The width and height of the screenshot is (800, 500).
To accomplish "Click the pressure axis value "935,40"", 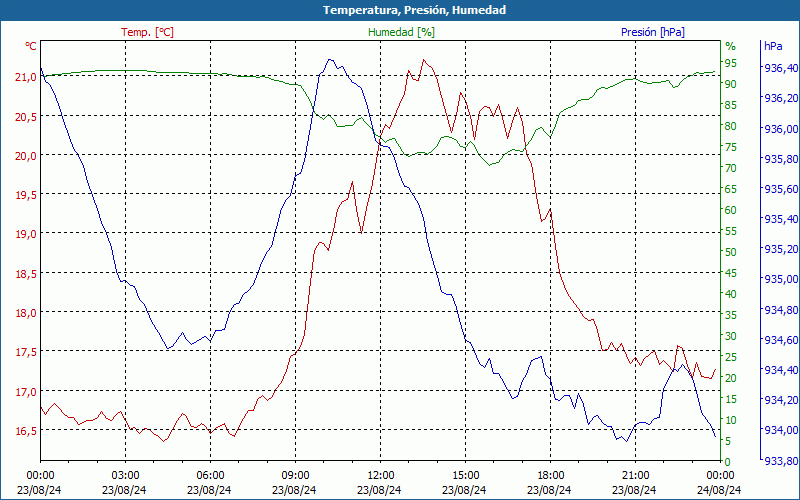I will (x=781, y=219).
